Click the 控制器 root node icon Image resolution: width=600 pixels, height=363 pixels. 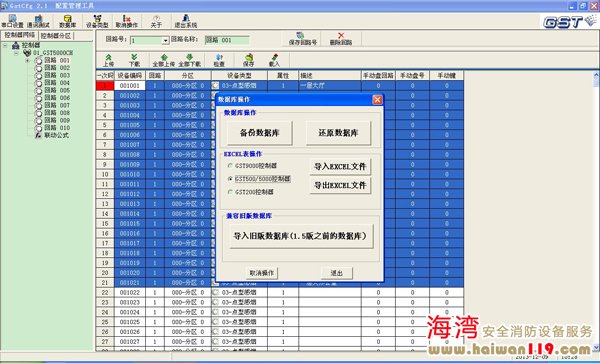point(16,46)
